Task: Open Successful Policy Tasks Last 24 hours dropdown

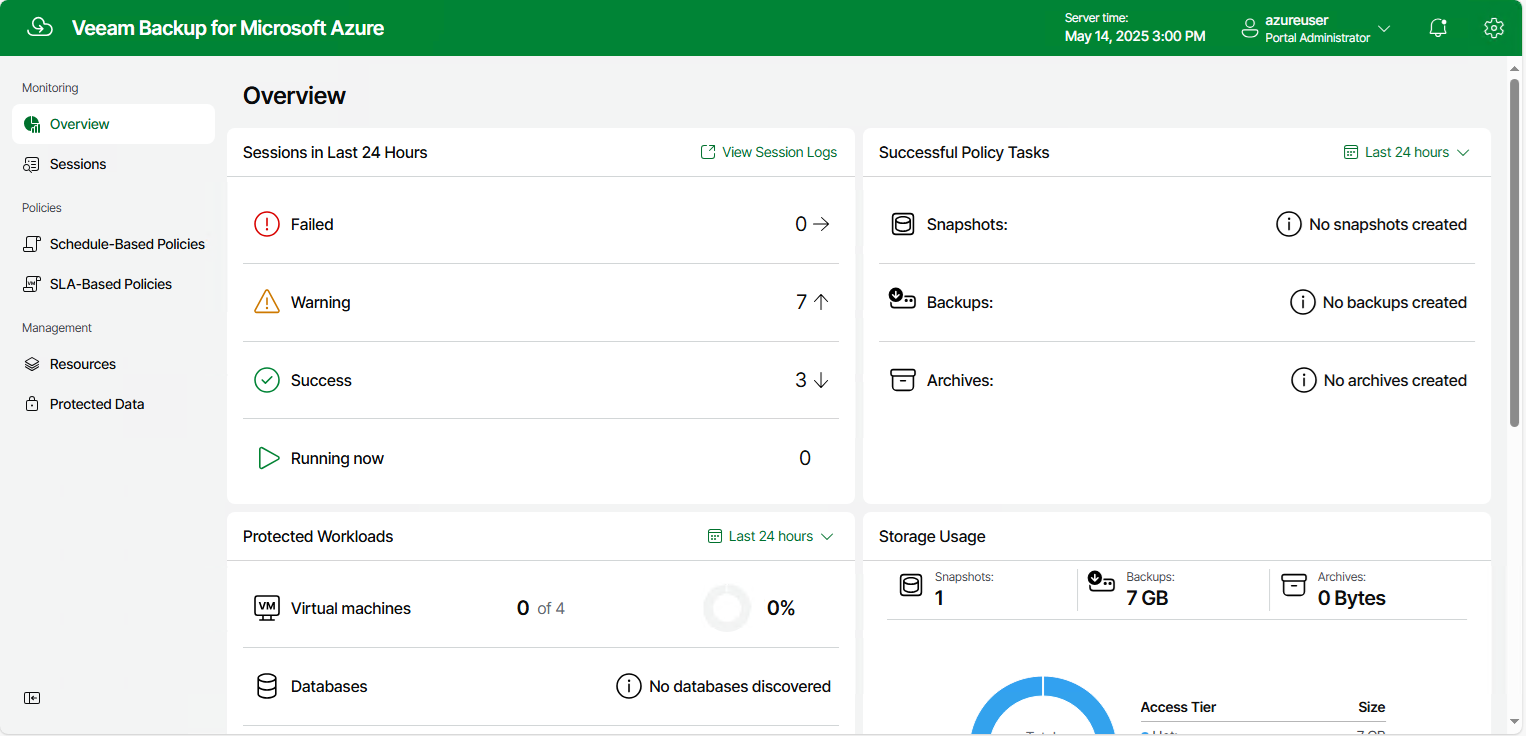Action: (x=1406, y=152)
